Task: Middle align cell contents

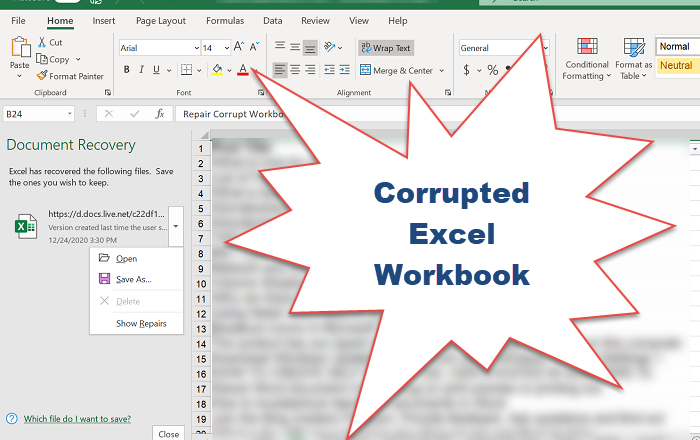Action: click(x=295, y=46)
